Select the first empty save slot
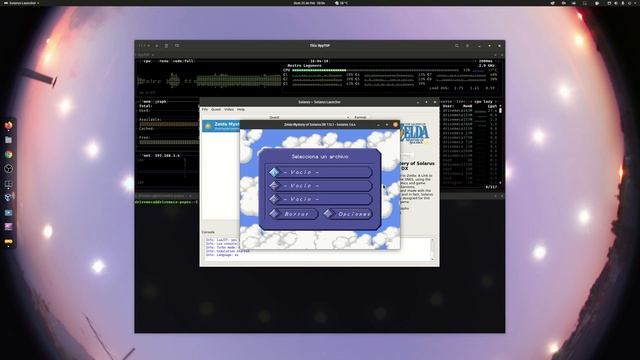Viewport: 640px width, 360px height. click(320, 172)
